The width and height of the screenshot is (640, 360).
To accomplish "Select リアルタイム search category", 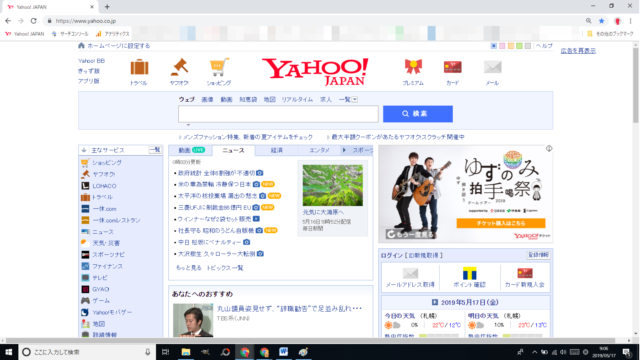I will (297, 100).
